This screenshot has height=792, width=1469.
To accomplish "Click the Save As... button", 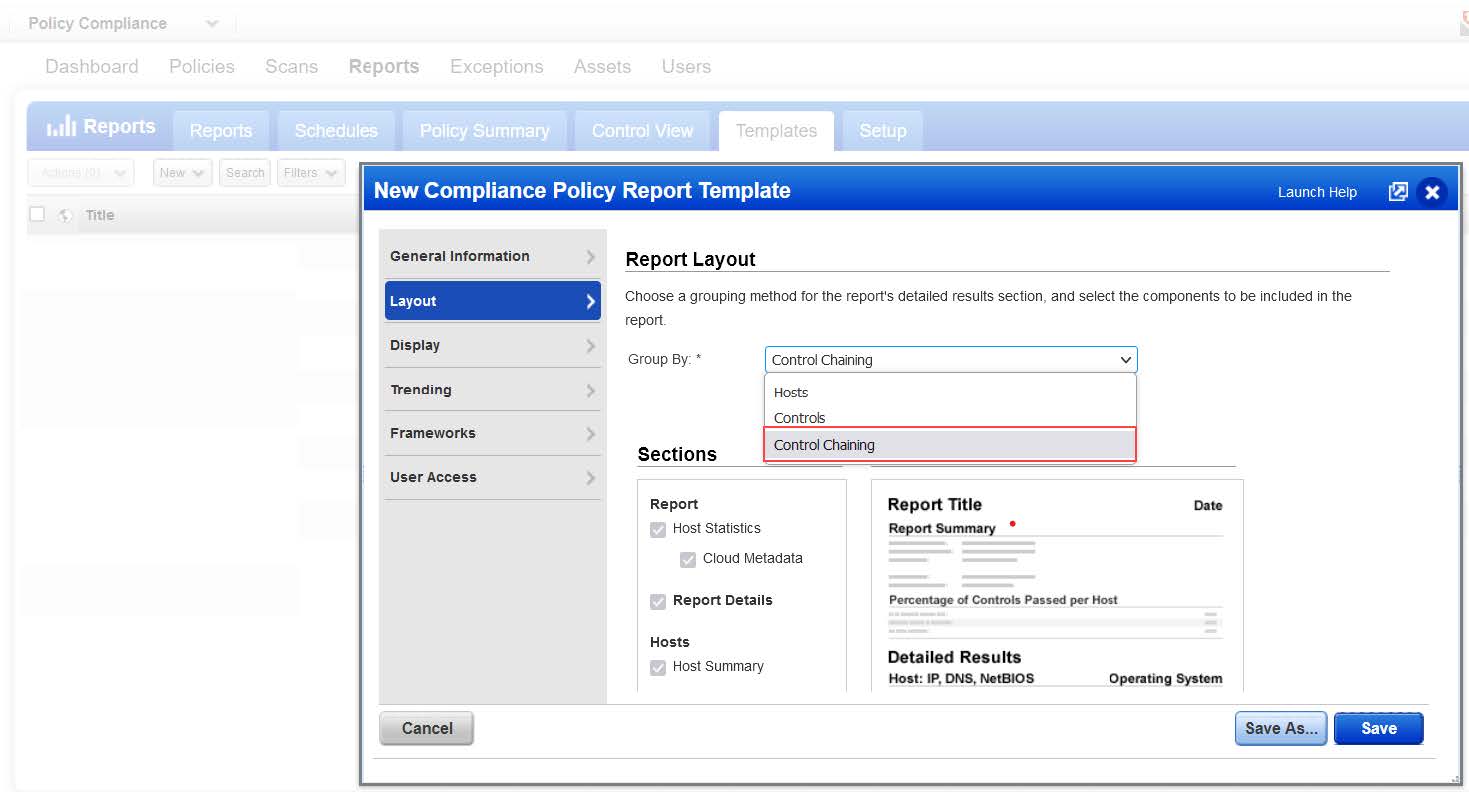I will point(1281,729).
